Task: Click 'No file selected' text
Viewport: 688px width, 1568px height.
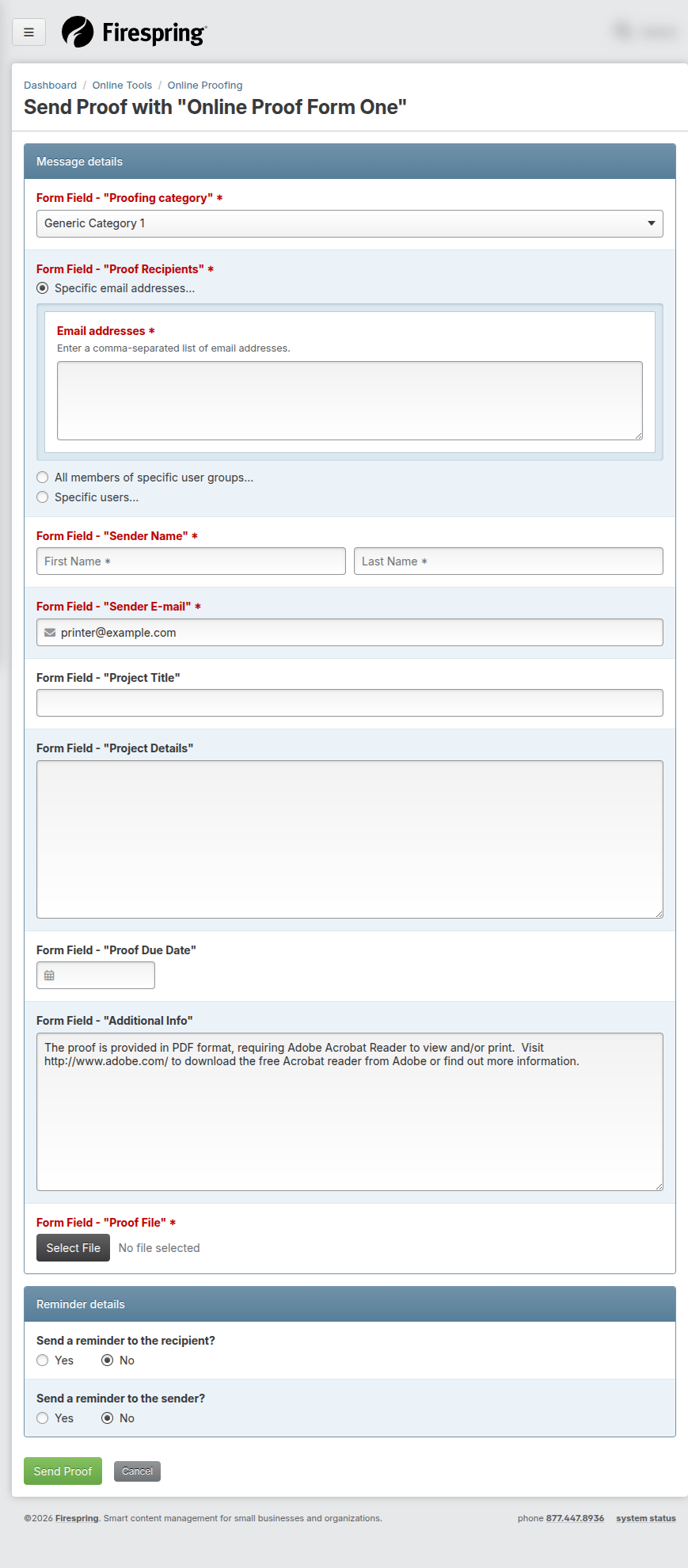Action: point(159,1248)
